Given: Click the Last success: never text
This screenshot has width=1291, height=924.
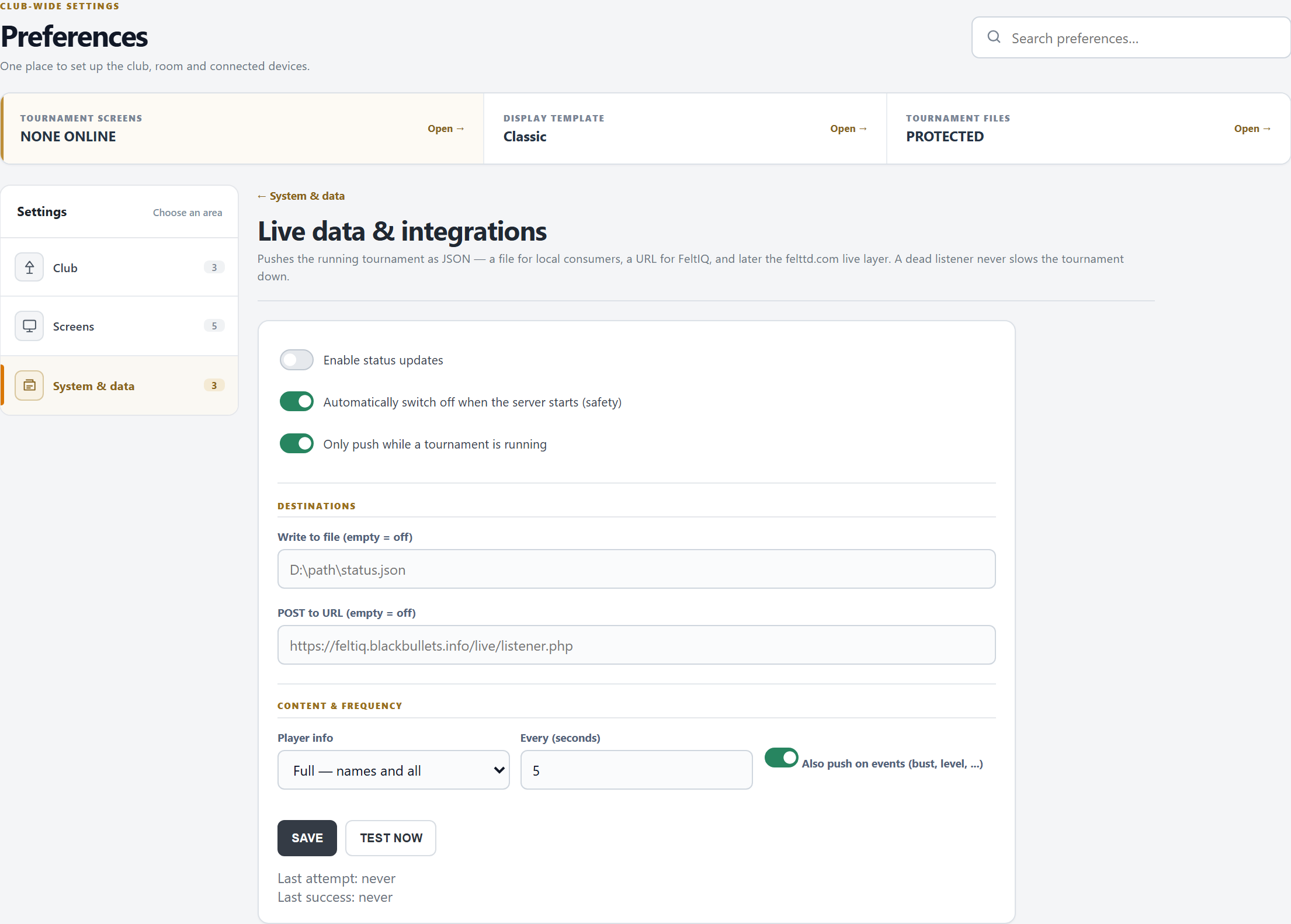Looking at the screenshot, I should [x=335, y=897].
